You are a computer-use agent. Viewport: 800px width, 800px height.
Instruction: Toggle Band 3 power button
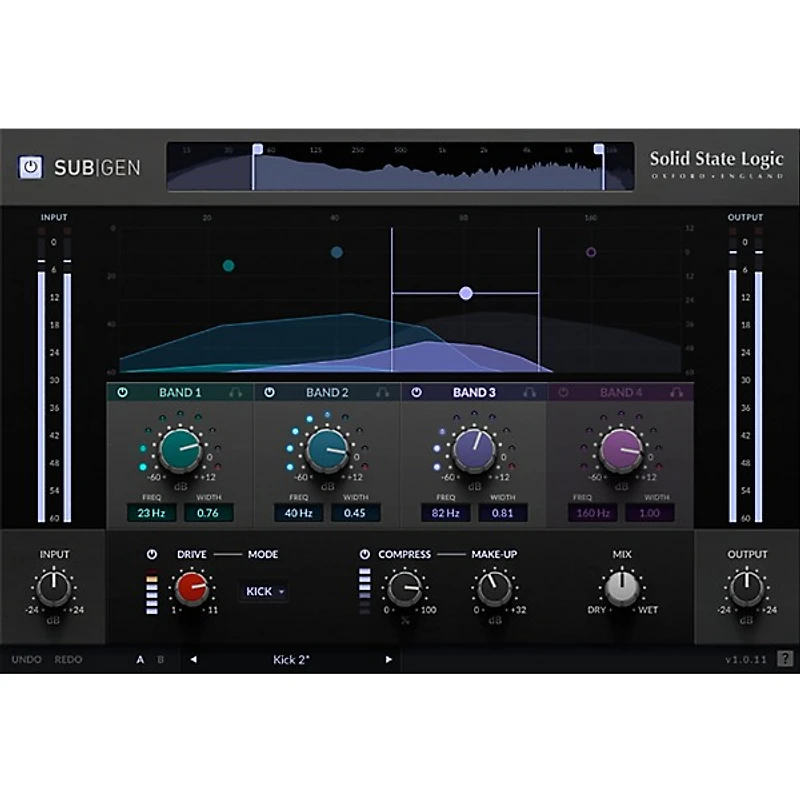click(416, 392)
